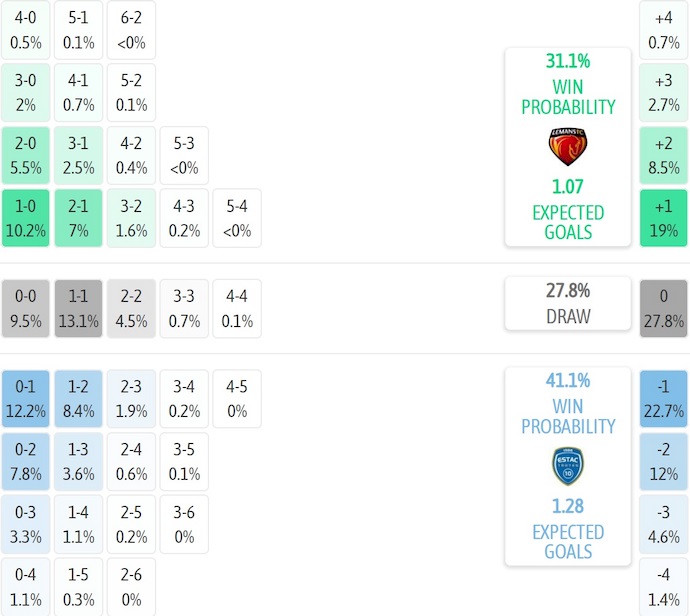Image resolution: width=690 pixels, height=616 pixels.
Task: Click the 41.1% win probability text
Action: 567,381
